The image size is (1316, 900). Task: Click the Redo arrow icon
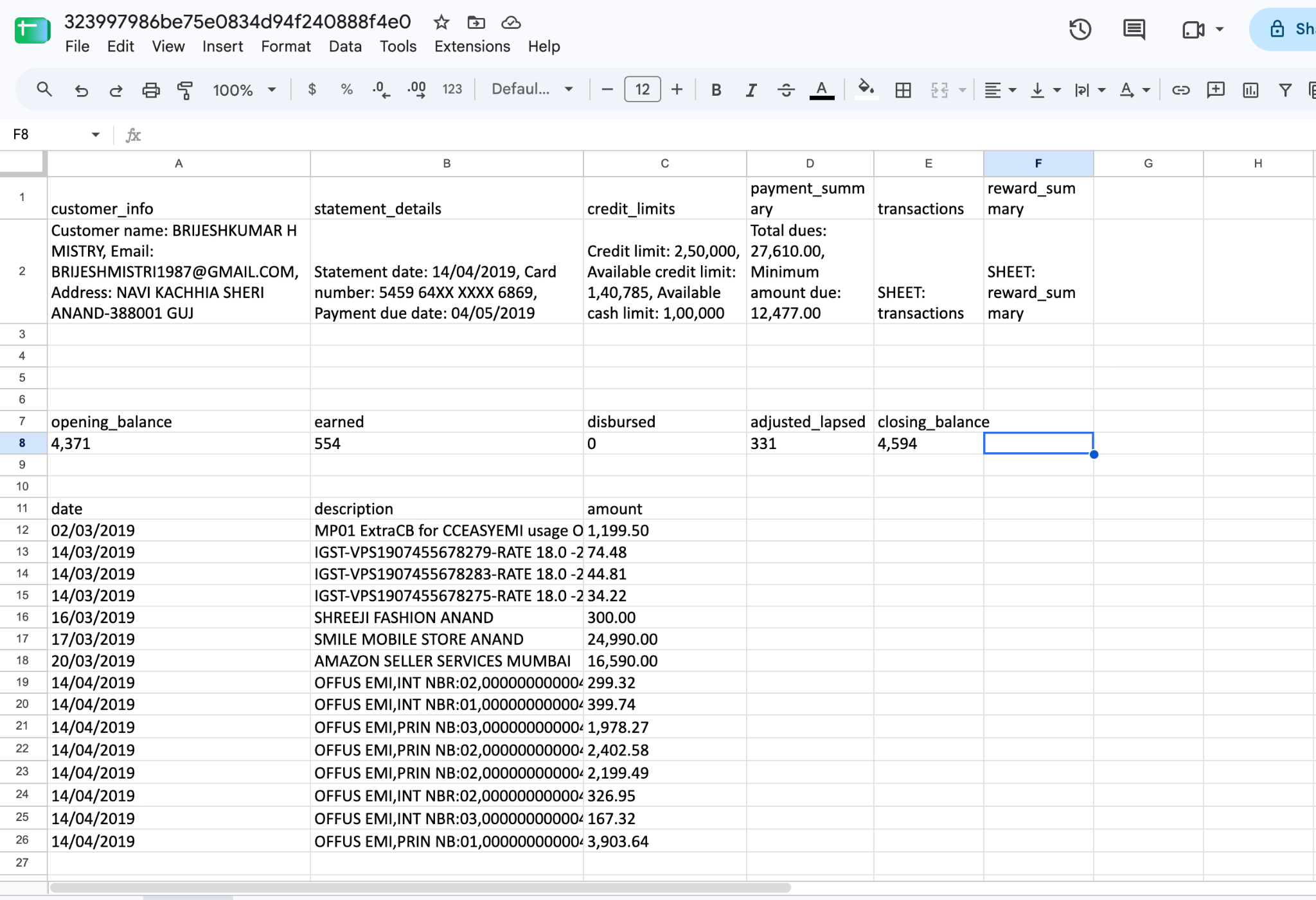coord(116,90)
